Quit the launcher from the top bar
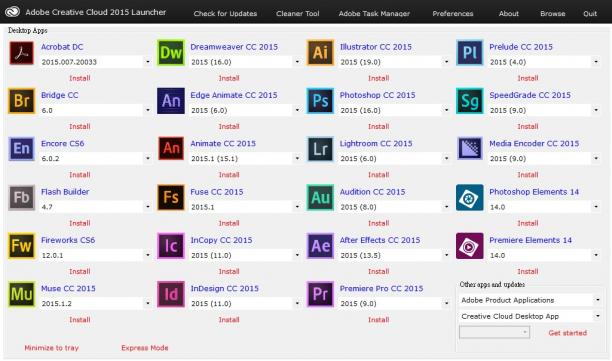 [590, 13]
